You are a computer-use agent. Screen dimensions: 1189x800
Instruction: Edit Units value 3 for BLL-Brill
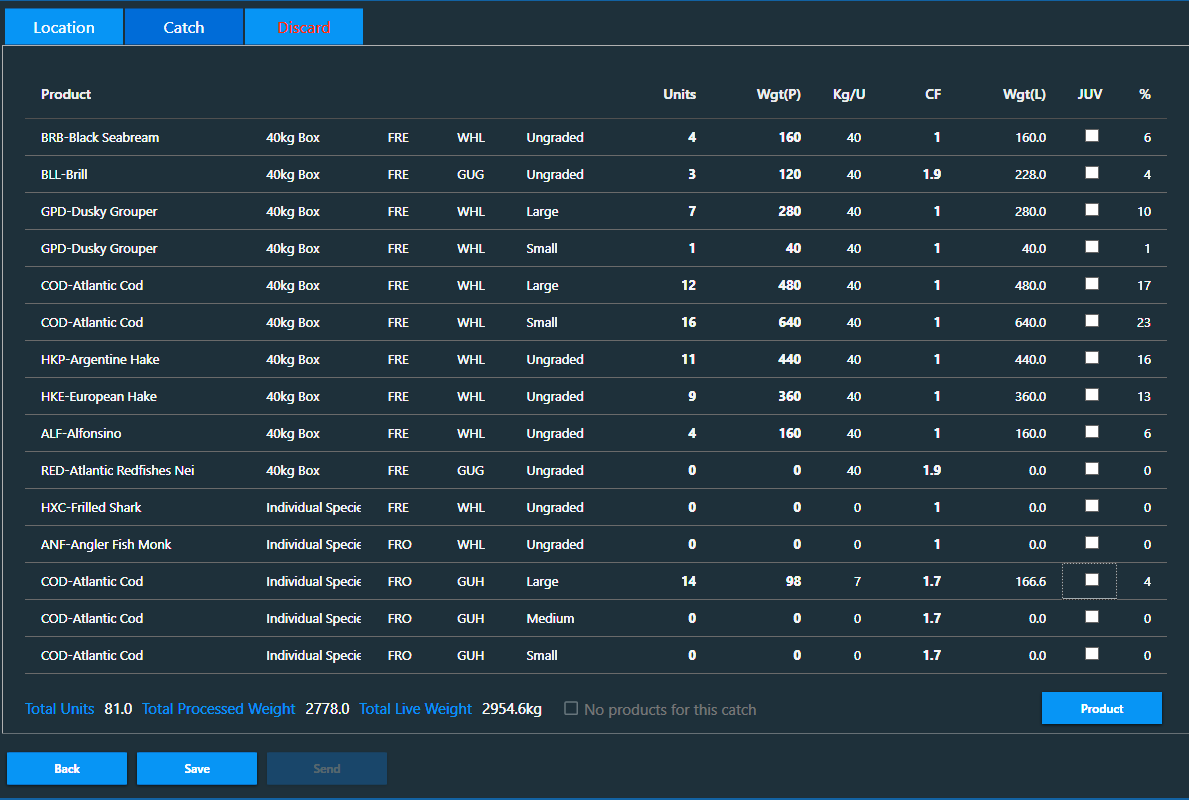(692, 174)
